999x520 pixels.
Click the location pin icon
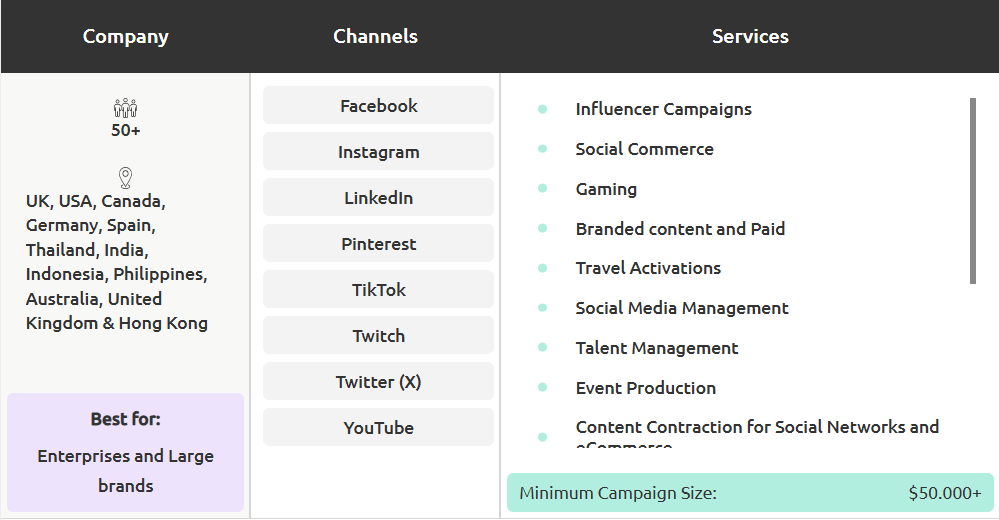point(125,178)
